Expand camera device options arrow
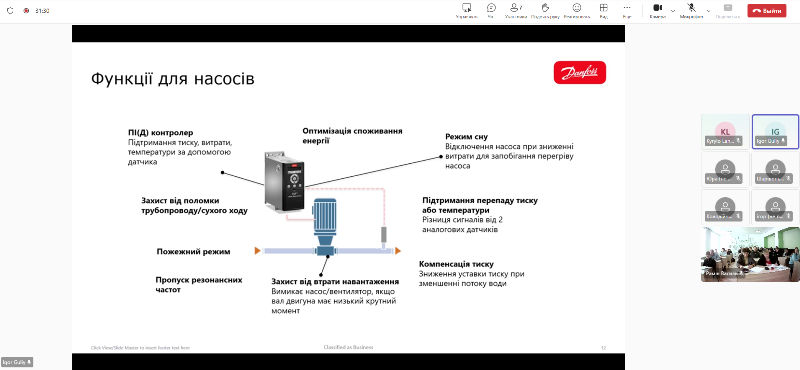The image size is (800, 370). (672, 10)
